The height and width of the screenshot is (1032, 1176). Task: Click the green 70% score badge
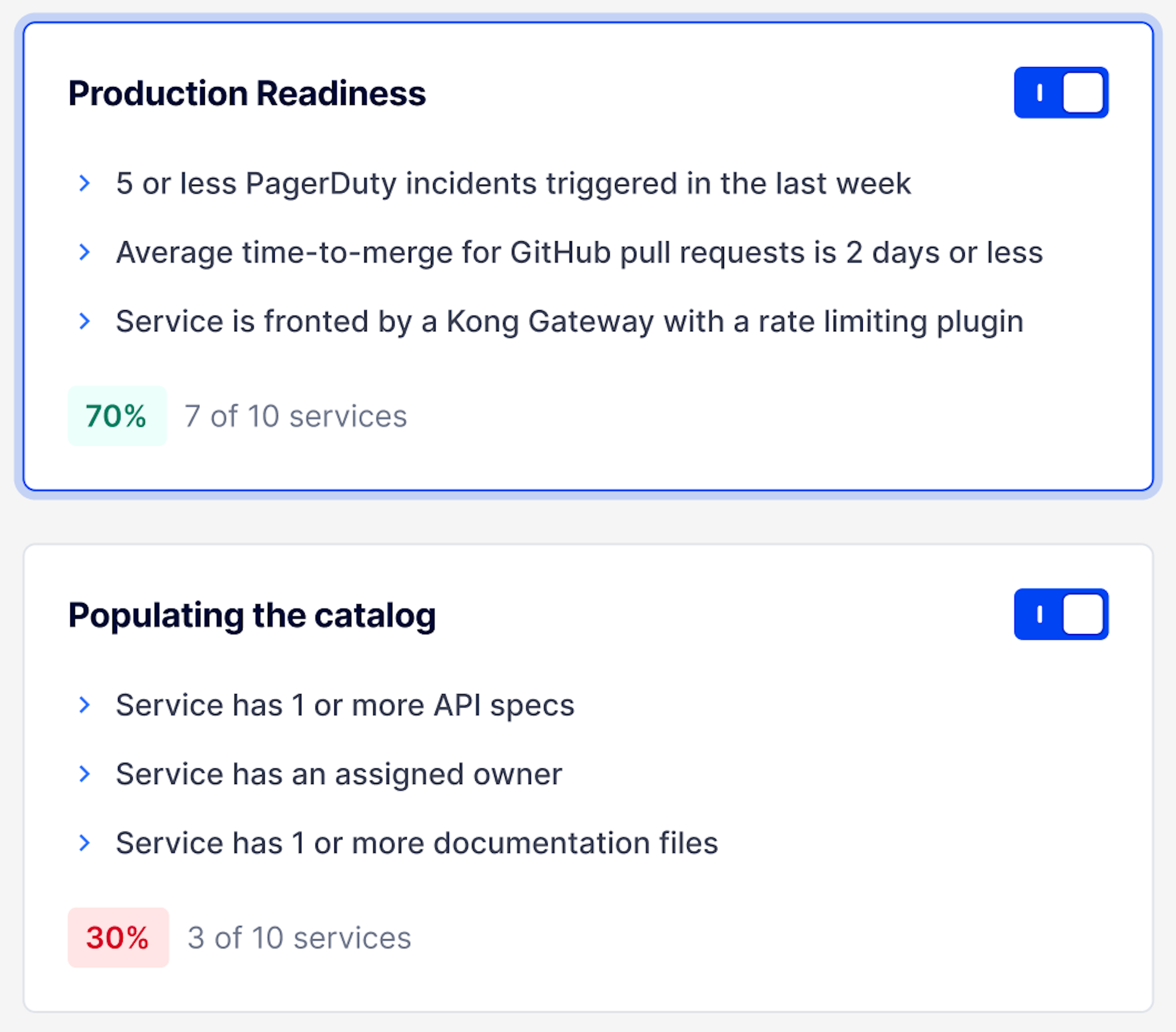click(x=117, y=416)
